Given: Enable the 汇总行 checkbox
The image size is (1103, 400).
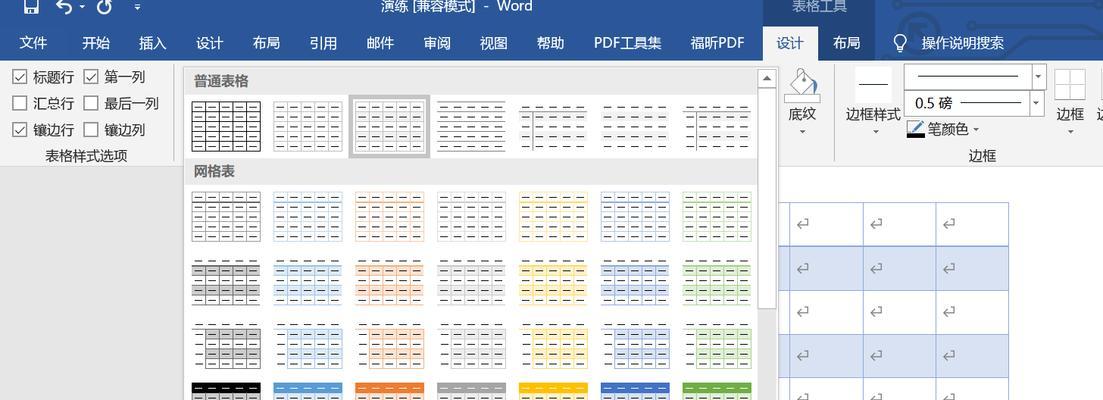Looking at the screenshot, I should 20,103.
